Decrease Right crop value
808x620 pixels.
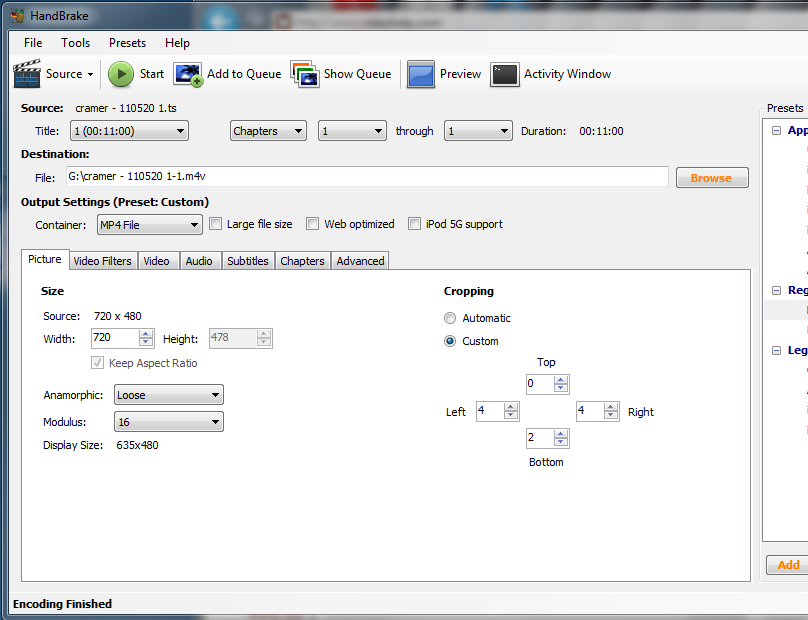click(x=611, y=415)
